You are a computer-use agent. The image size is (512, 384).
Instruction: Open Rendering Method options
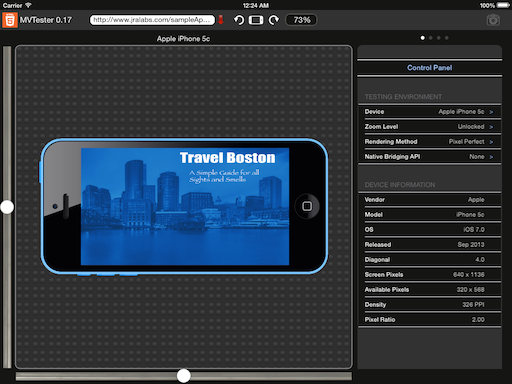429,142
